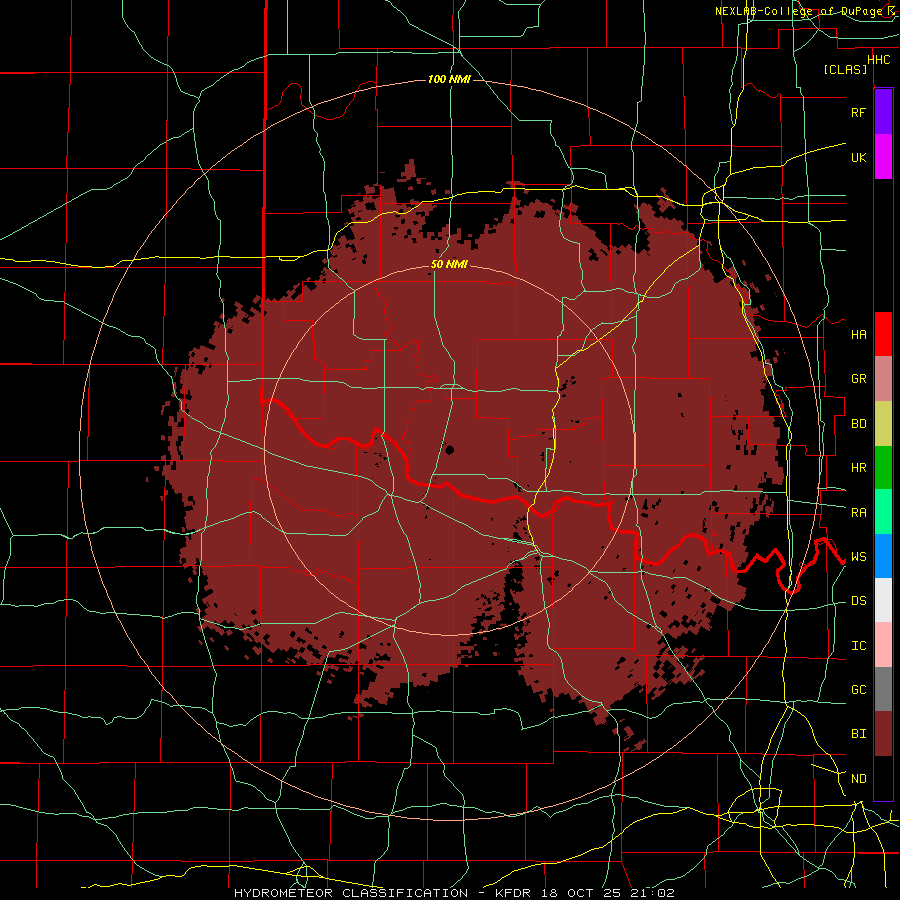Click the 50 NMI range ring label
Viewport: 900px width, 900px height.
pos(449,265)
